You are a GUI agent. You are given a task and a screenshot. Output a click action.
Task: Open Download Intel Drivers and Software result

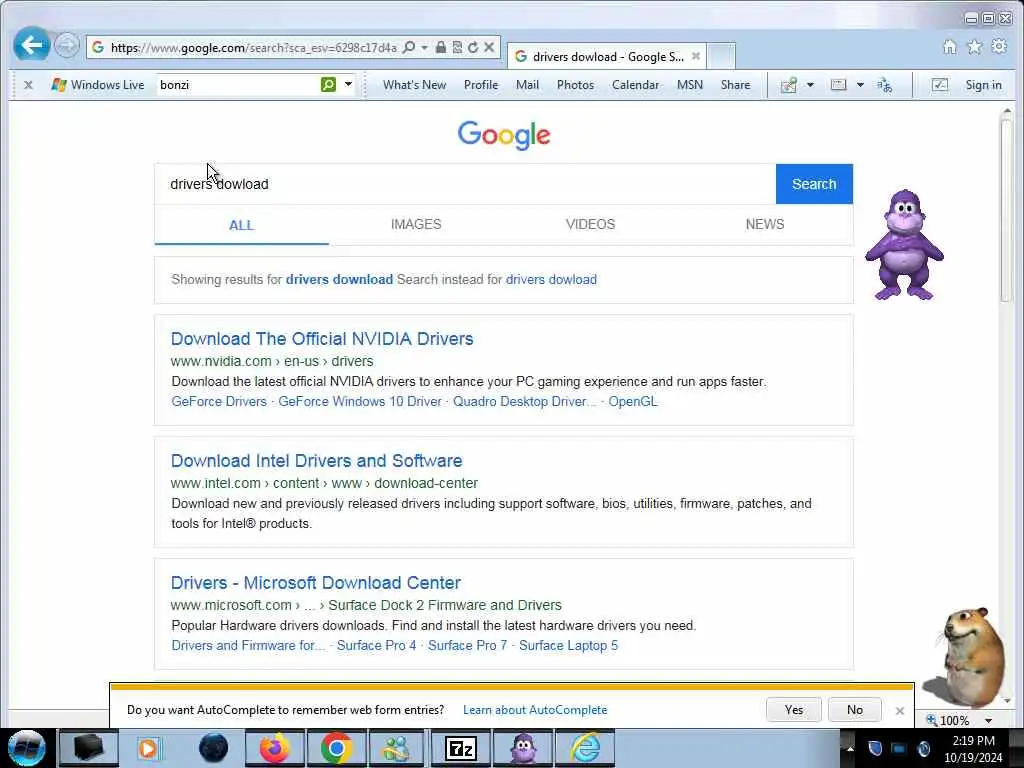pos(316,461)
